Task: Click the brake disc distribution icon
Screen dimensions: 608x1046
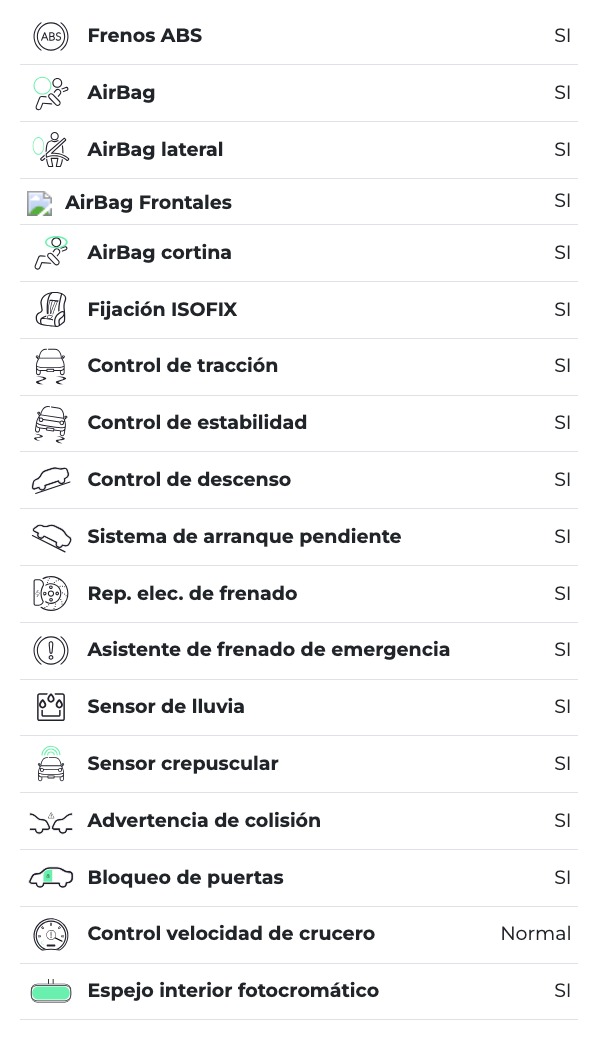Action: (50, 594)
